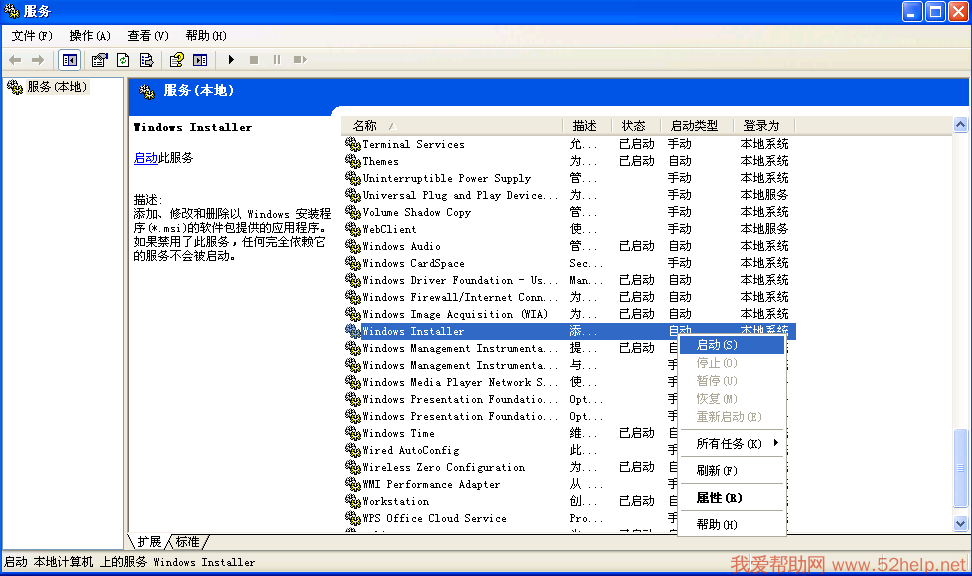Click the Help toolbar icon
The width and height of the screenshot is (972, 576).
(x=177, y=60)
